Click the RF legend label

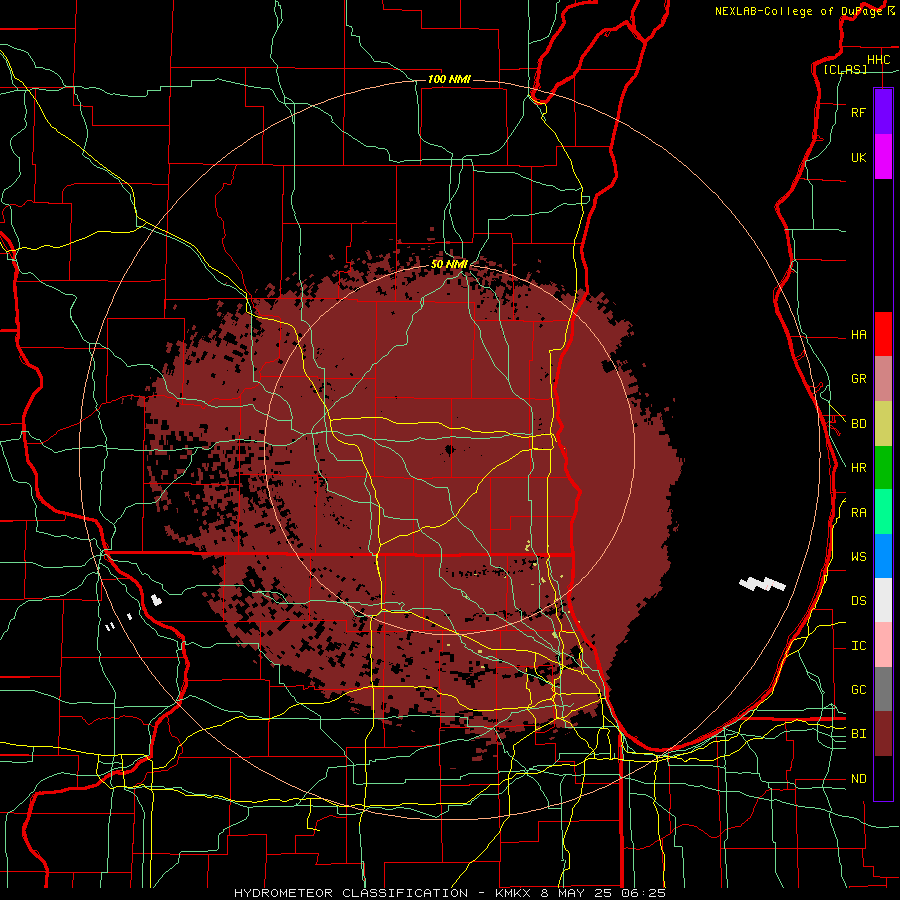coord(859,112)
